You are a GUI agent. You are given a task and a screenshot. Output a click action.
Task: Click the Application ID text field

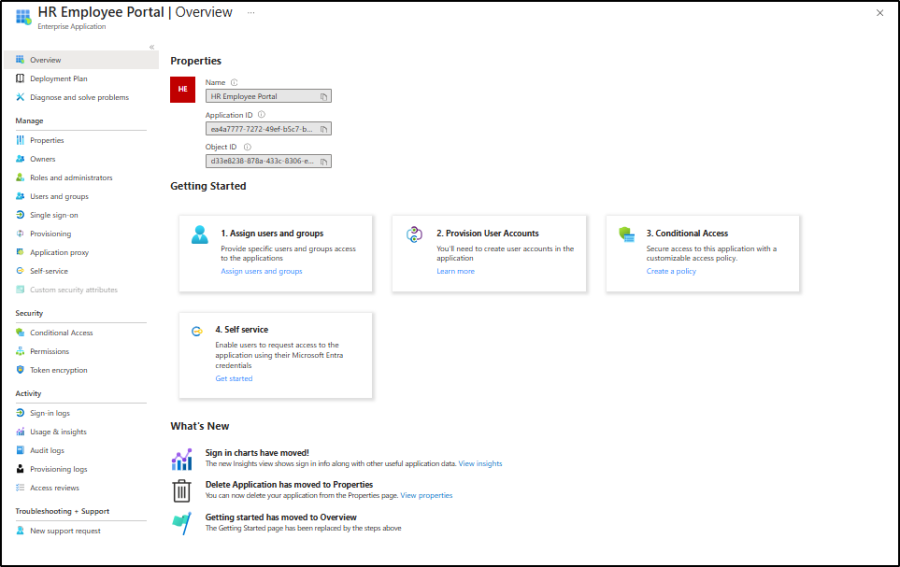268,129
